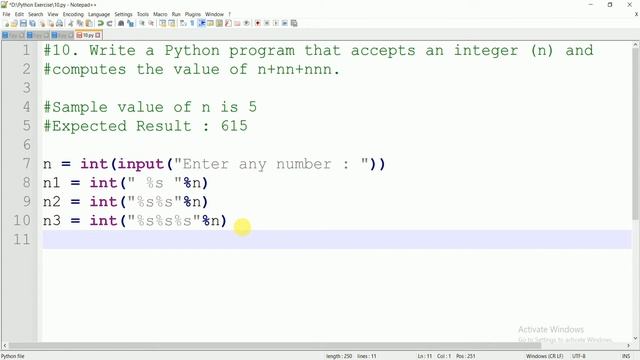The width and height of the screenshot is (640, 360).
Task: Open the File menu
Action: pos(7,14)
